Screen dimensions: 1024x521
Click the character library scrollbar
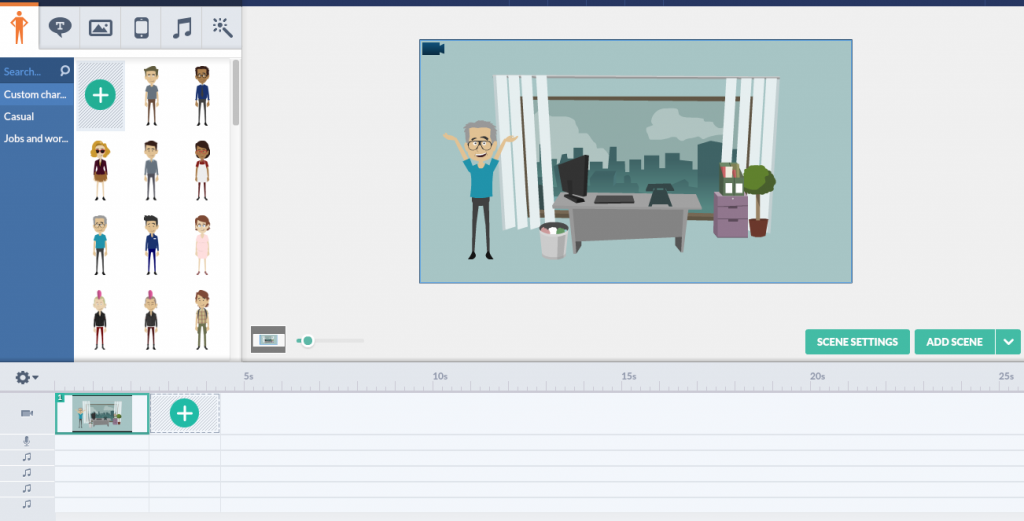(236, 93)
